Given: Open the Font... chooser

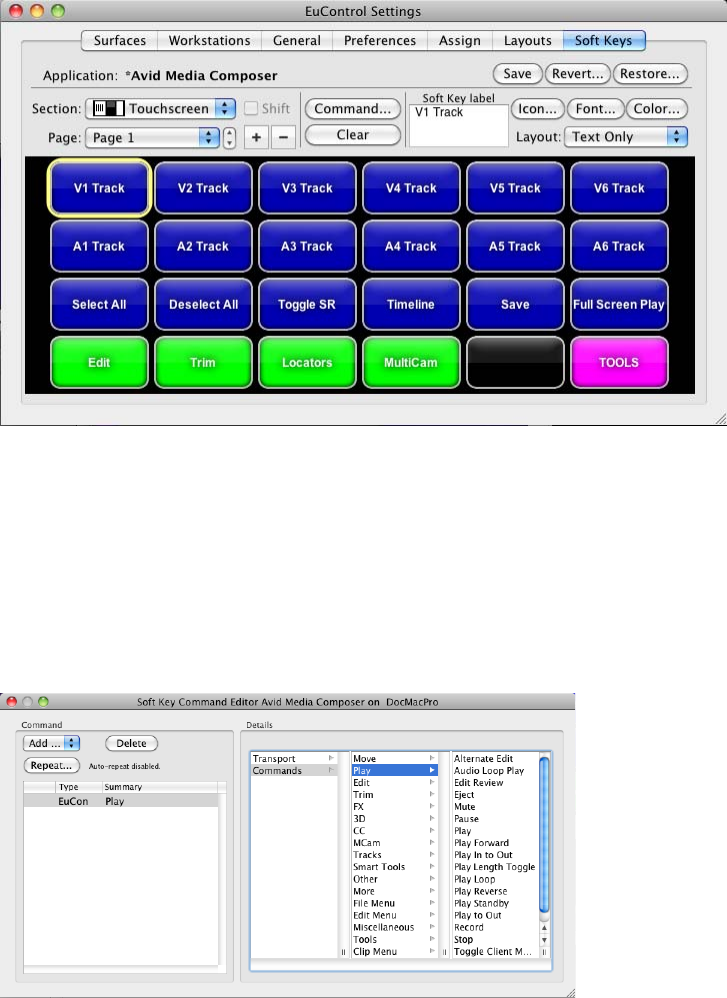Looking at the screenshot, I should (x=595, y=109).
